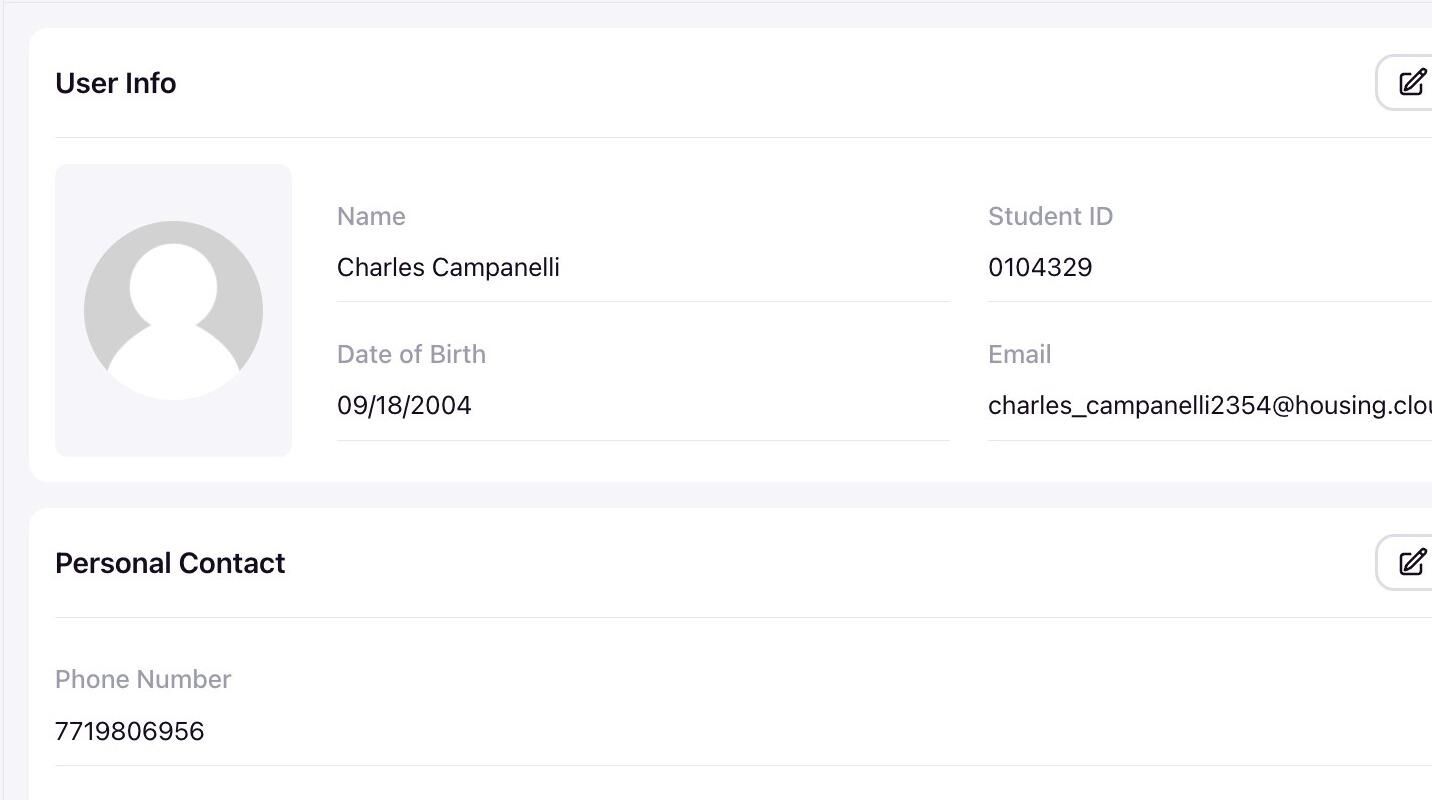Click the Student ID value 0104329
Viewport: 1432px width, 800px height.
(x=1040, y=268)
